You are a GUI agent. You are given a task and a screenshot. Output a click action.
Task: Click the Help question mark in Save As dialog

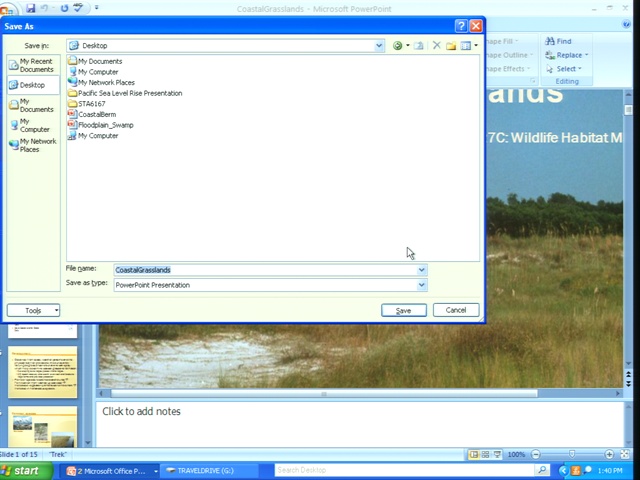coord(461,26)
